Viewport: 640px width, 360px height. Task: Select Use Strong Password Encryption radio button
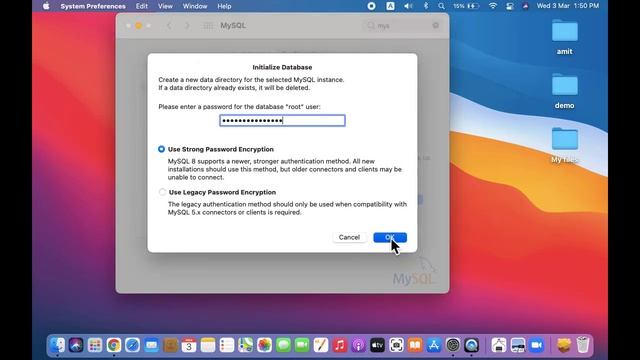click(x=162, y=149)
